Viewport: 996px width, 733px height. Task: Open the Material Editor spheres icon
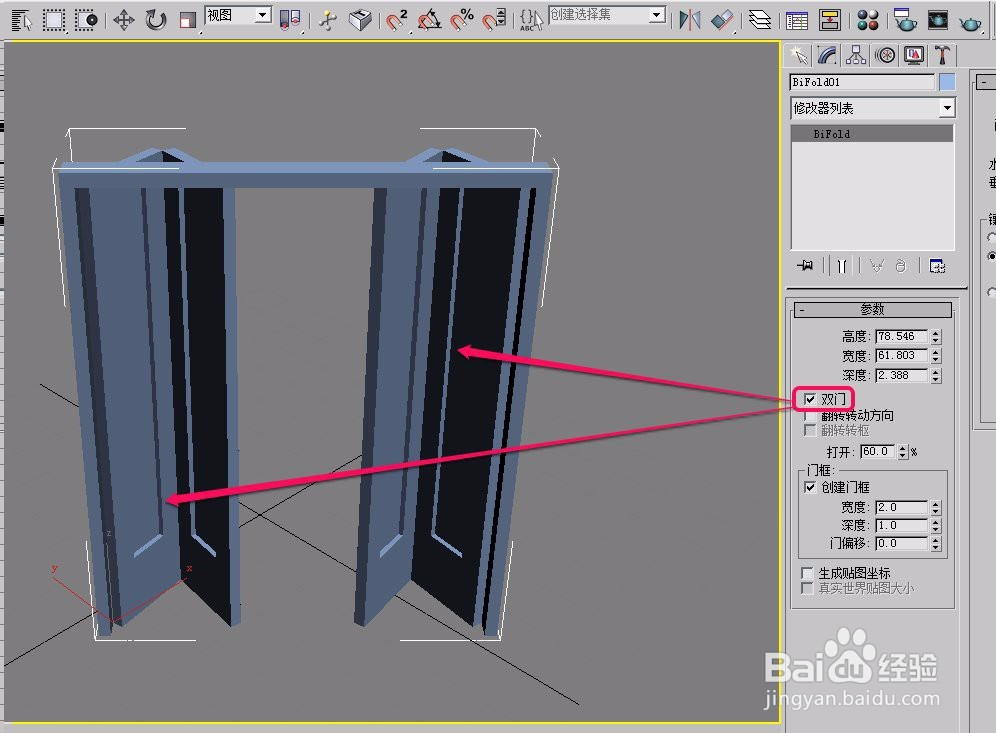[x=868, y=20]
